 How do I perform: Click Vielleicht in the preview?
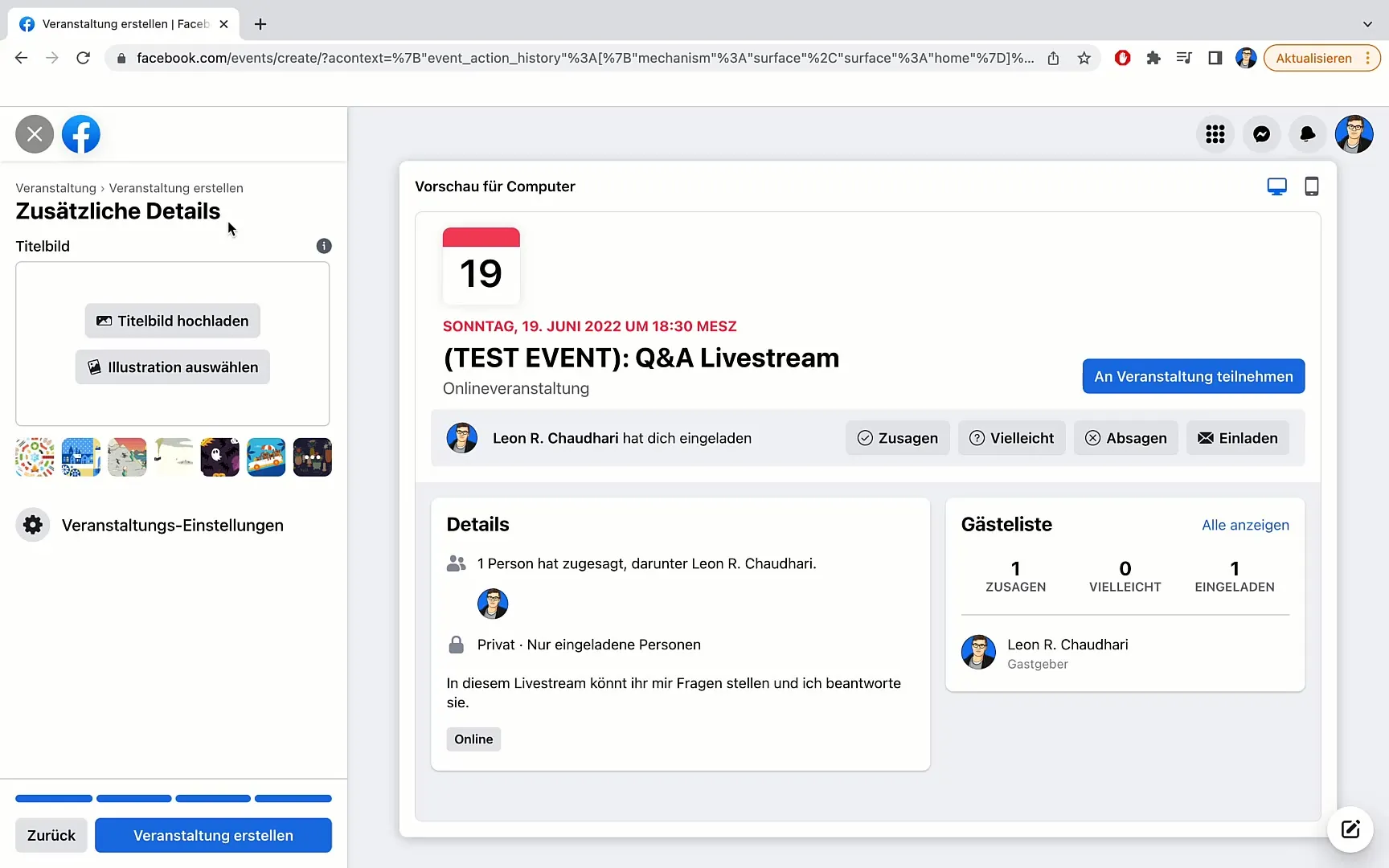click(1012, 438)
